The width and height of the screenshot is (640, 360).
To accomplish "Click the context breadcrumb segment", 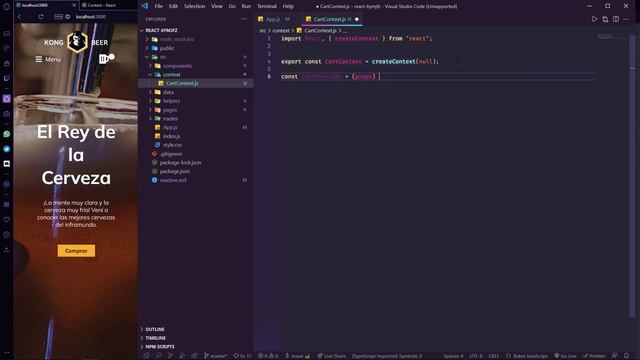I will click(x=281, y=31).
